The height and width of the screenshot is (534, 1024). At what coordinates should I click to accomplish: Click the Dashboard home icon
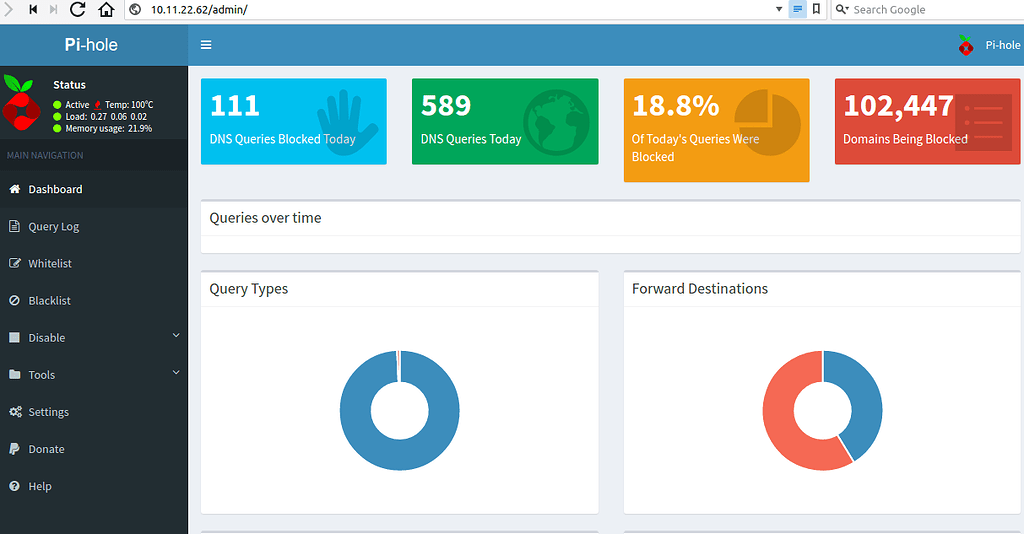(15, 189)
